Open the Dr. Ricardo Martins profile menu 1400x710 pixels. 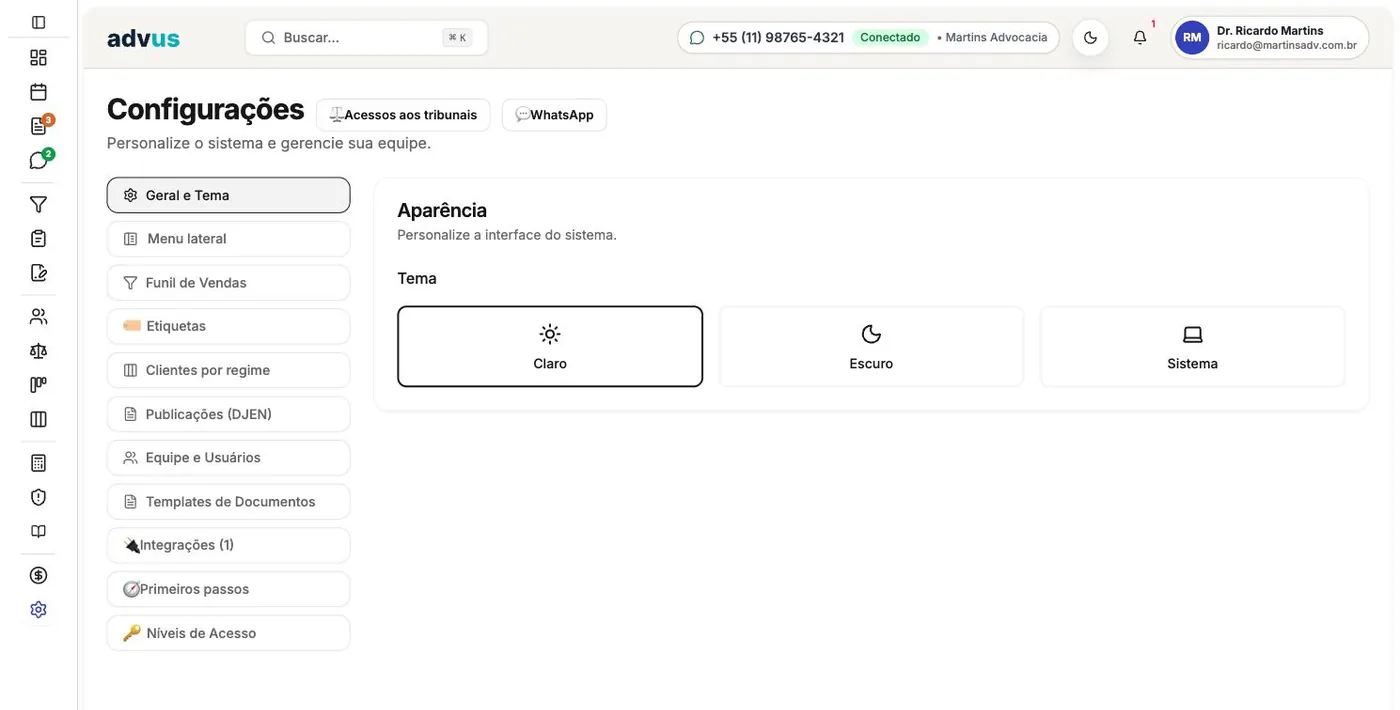[1270, 38]
